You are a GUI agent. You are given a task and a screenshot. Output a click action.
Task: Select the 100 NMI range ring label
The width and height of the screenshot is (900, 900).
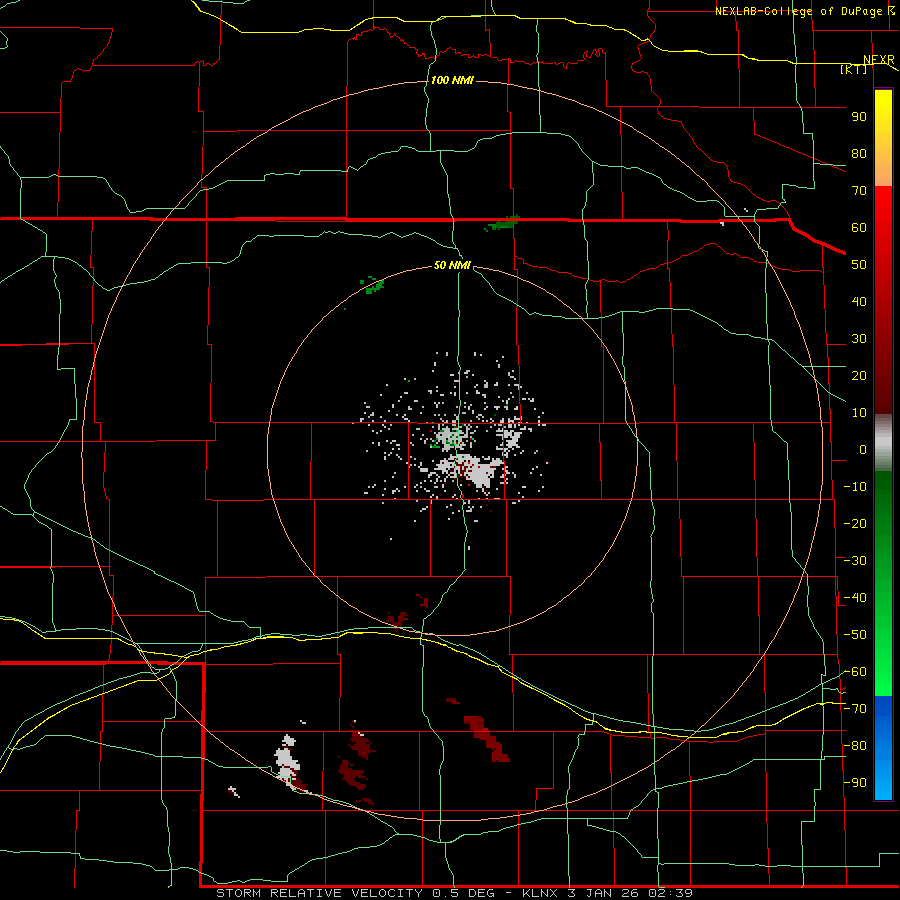(x=452, y=80)
